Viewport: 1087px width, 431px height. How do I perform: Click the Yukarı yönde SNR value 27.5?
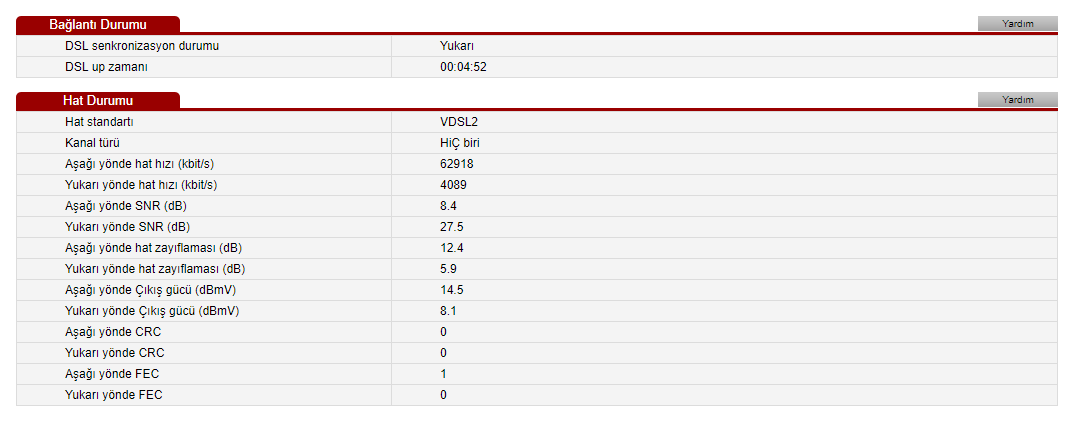tap(451, 227)
